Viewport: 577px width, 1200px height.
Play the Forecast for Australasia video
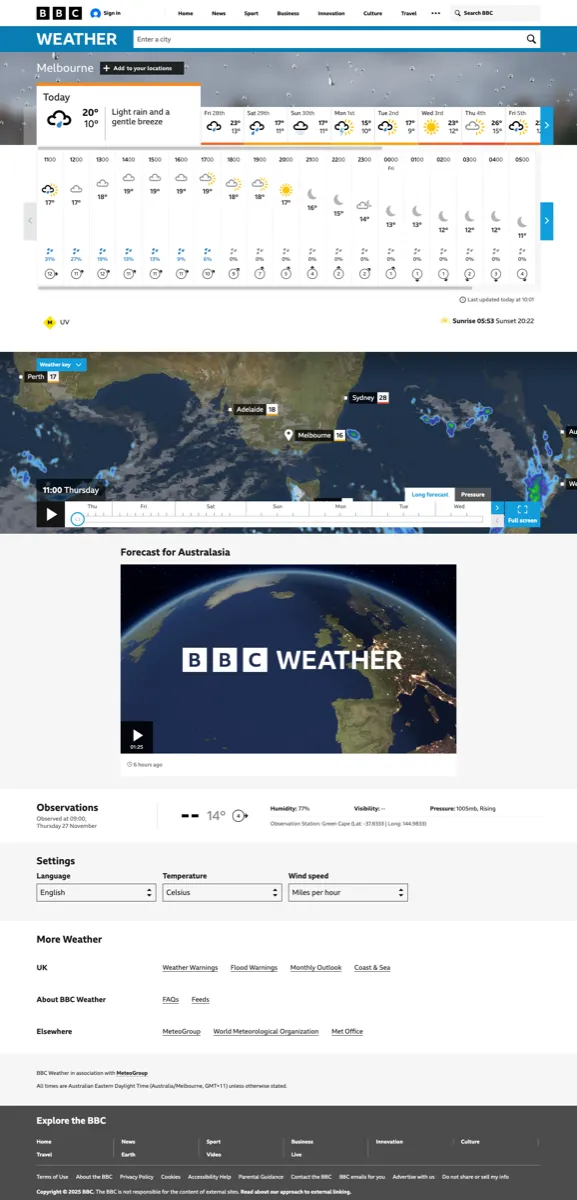(x=137, y=737)
